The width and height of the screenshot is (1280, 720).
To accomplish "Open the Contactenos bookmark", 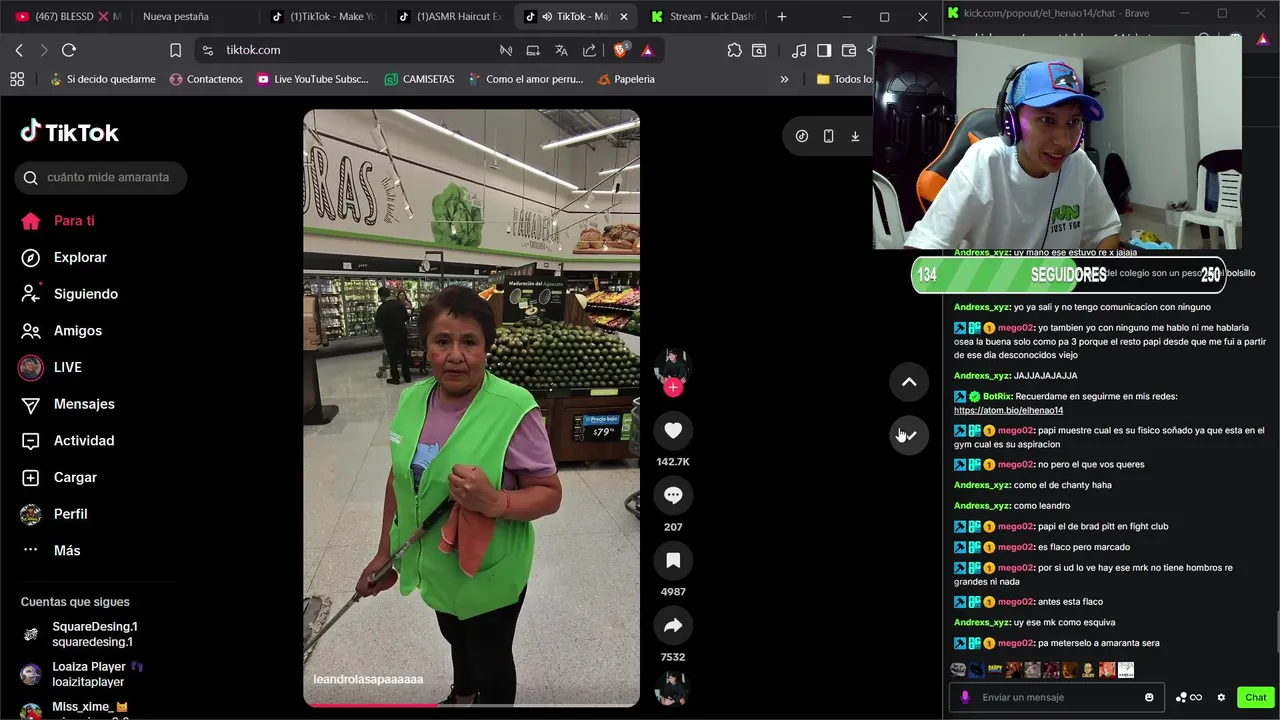I will (206, 79).
